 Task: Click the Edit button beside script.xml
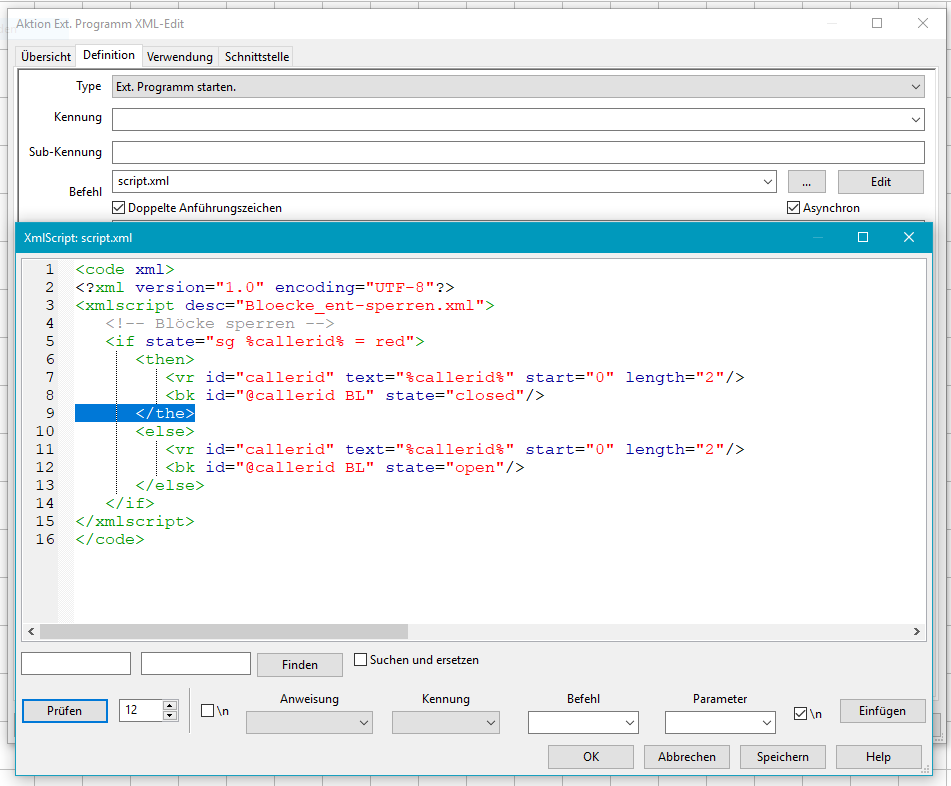pos(880,181)
